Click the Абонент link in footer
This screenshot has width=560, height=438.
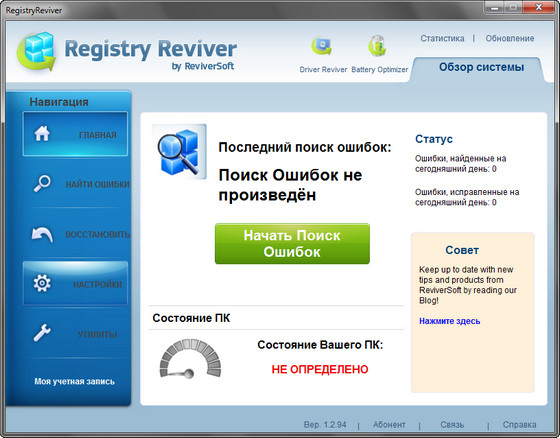(x=389, y=424)
